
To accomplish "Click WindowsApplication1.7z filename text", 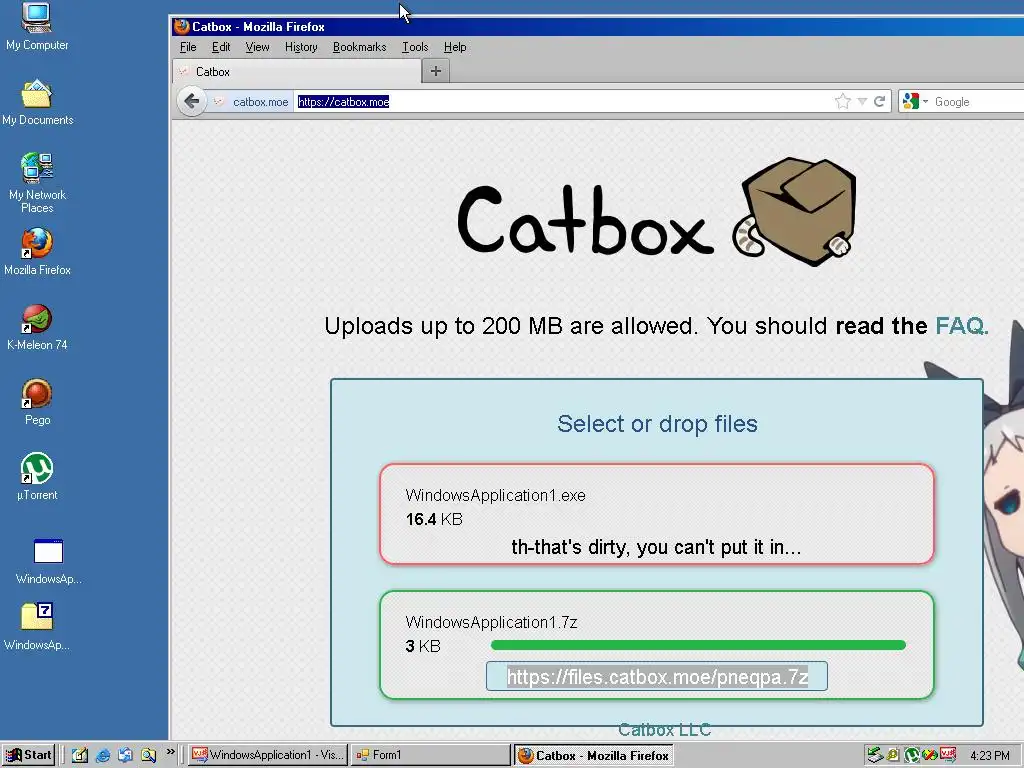I will 491,622.
